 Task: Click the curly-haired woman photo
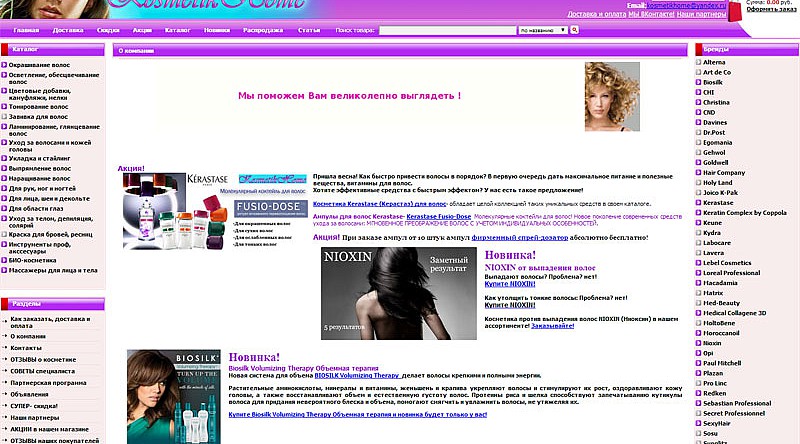(x=611, y=94)
